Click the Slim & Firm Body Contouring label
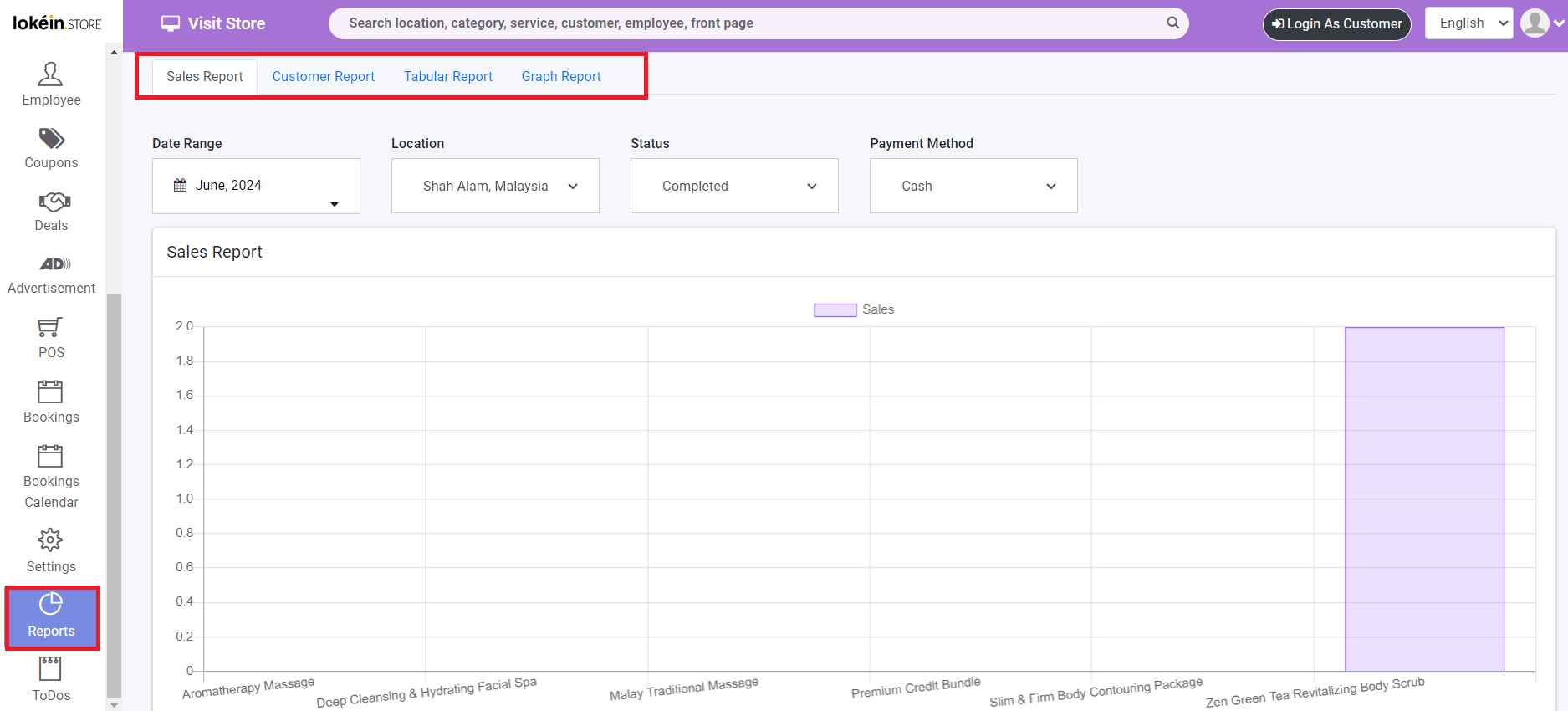 (1096, 693)
